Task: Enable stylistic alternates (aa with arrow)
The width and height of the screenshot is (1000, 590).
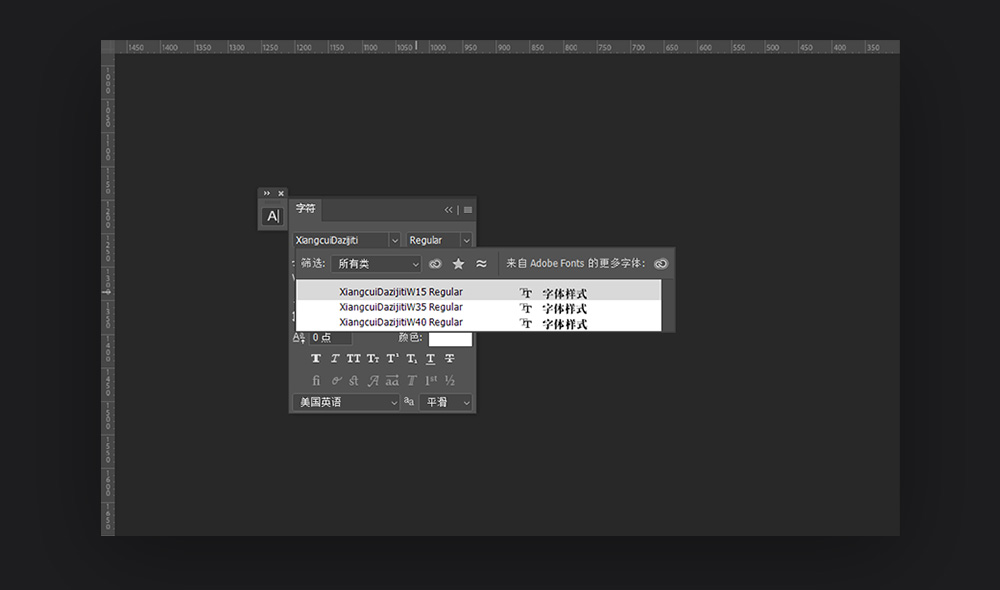Action: [392, 381]
